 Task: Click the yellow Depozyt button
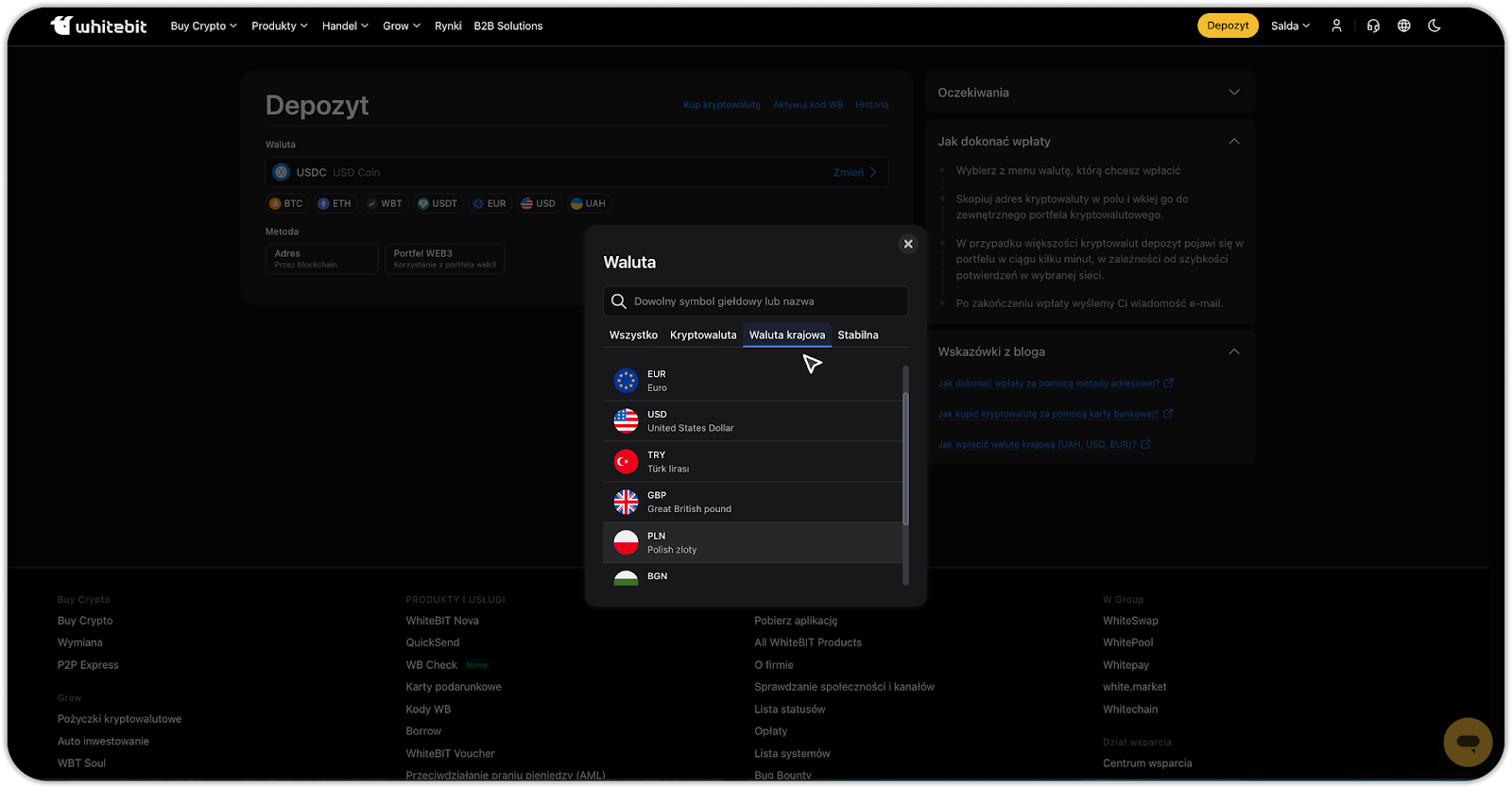1228,26
